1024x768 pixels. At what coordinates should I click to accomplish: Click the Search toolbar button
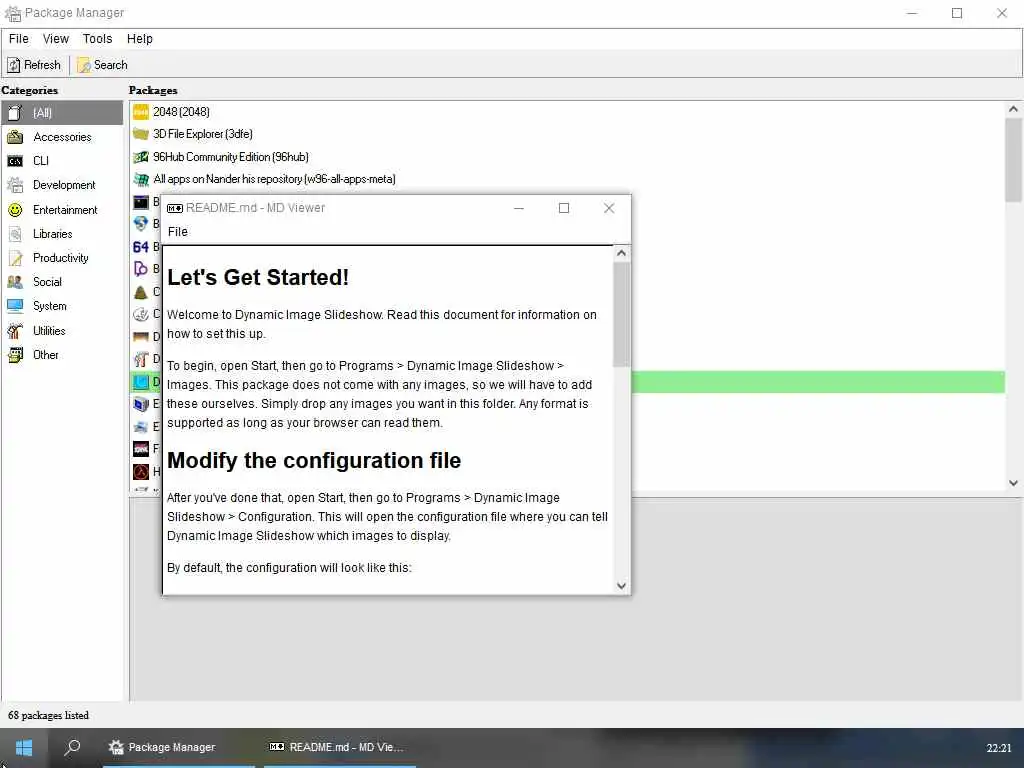(x=103, y=65)
